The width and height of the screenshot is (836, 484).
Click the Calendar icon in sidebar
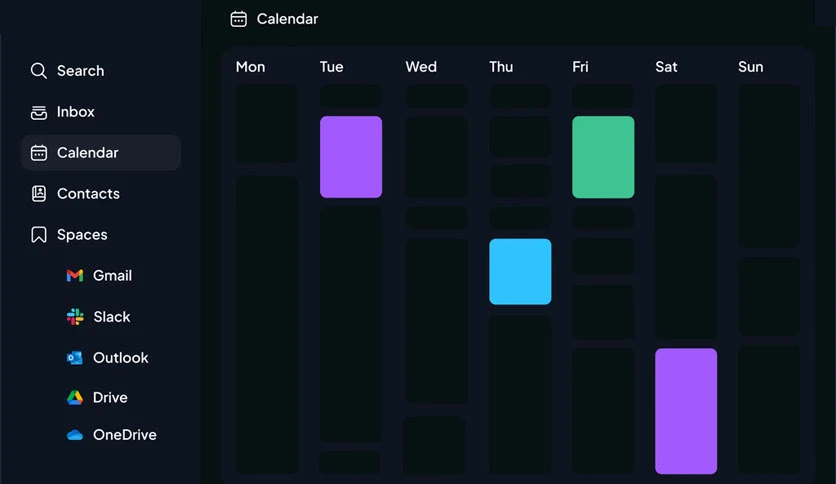[x=38, y=153]
